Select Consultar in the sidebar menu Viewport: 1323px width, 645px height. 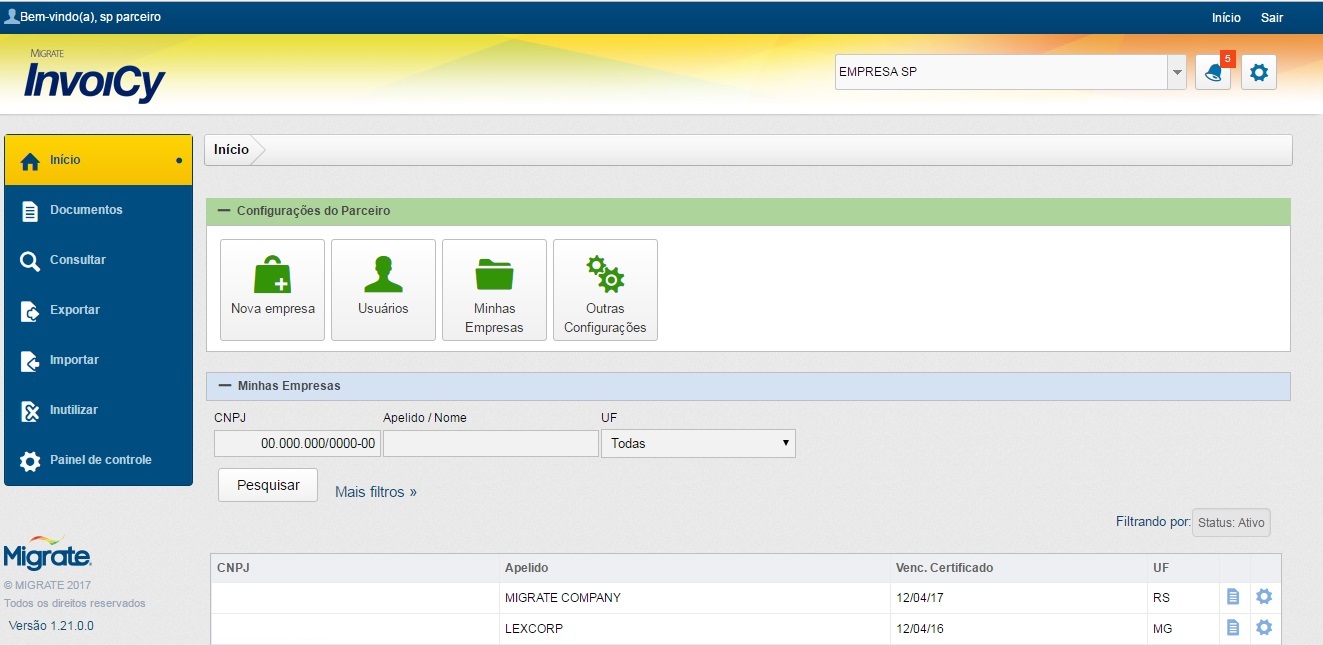click(78, 260)
